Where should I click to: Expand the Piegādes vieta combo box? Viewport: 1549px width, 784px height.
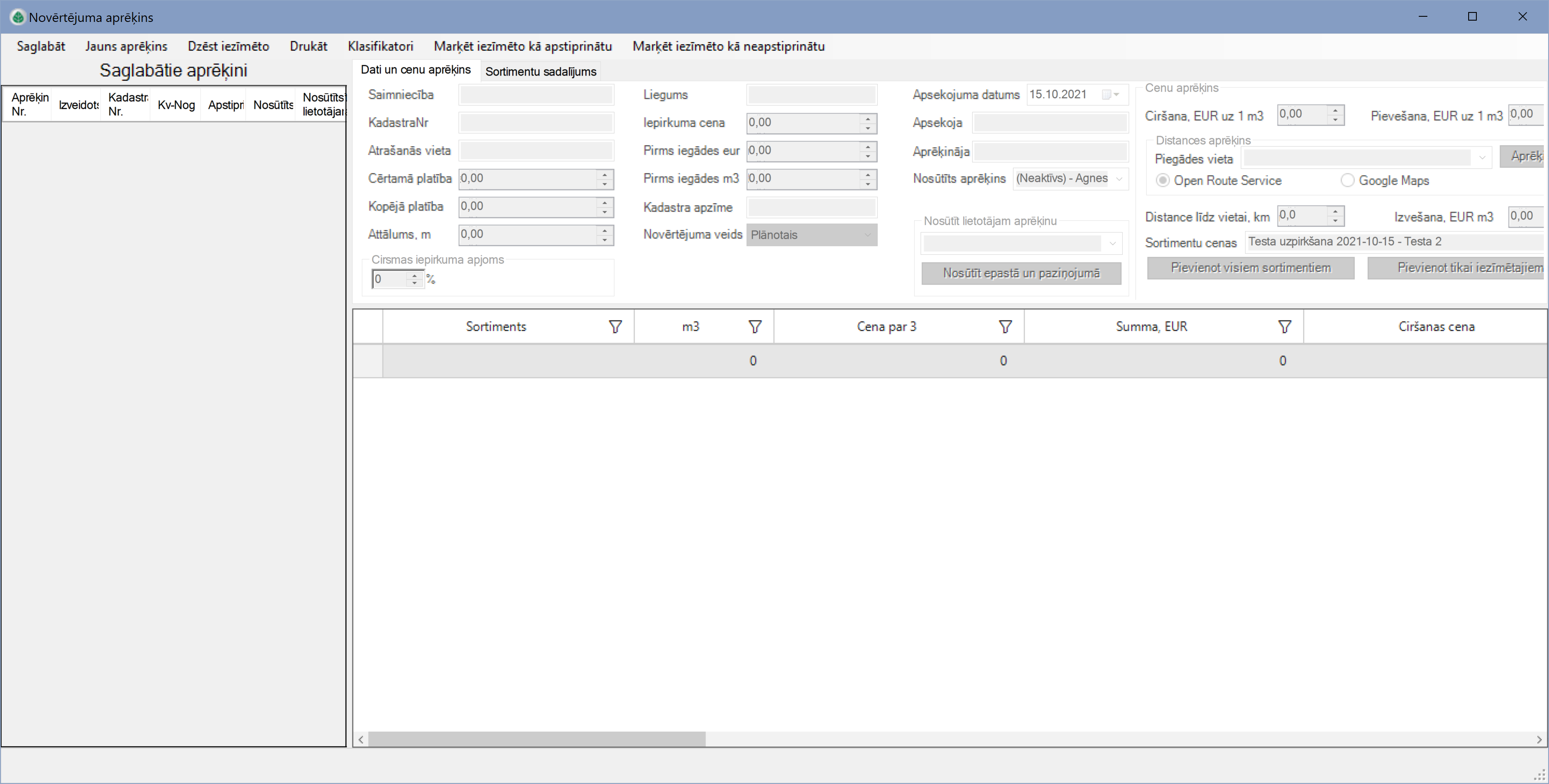point(1482,158)
